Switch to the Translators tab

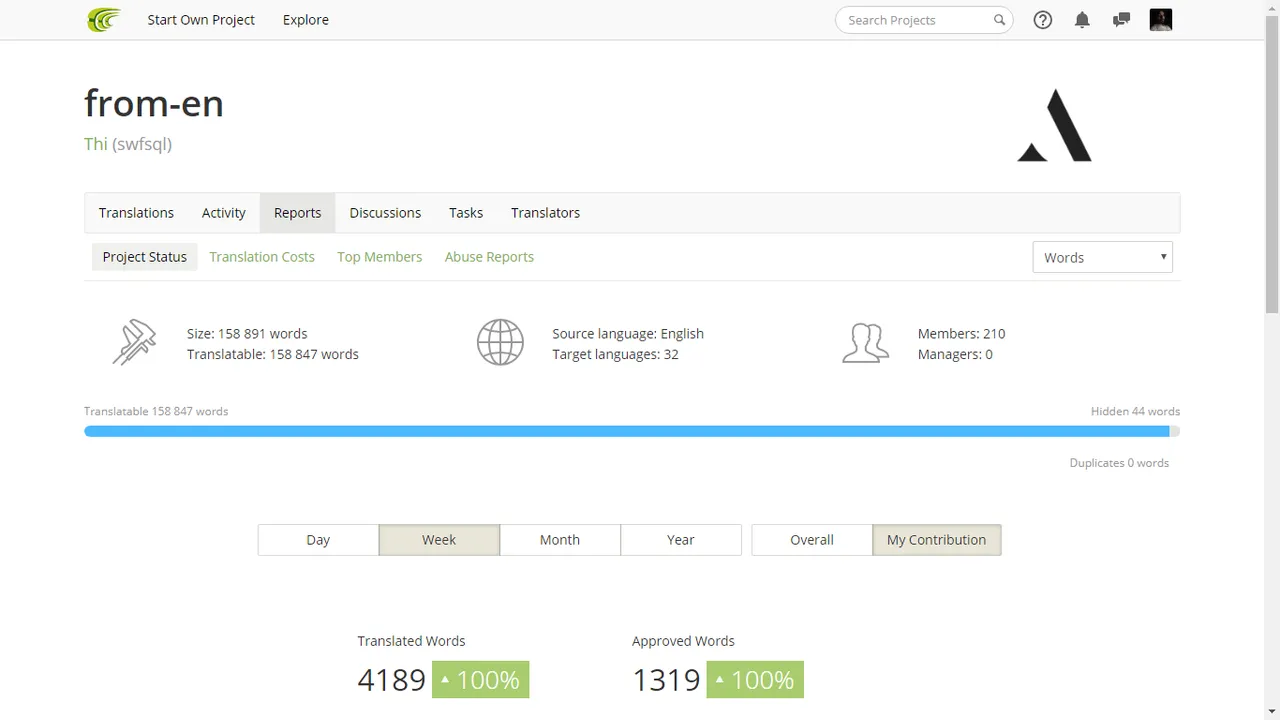click(x=545, y=213)
